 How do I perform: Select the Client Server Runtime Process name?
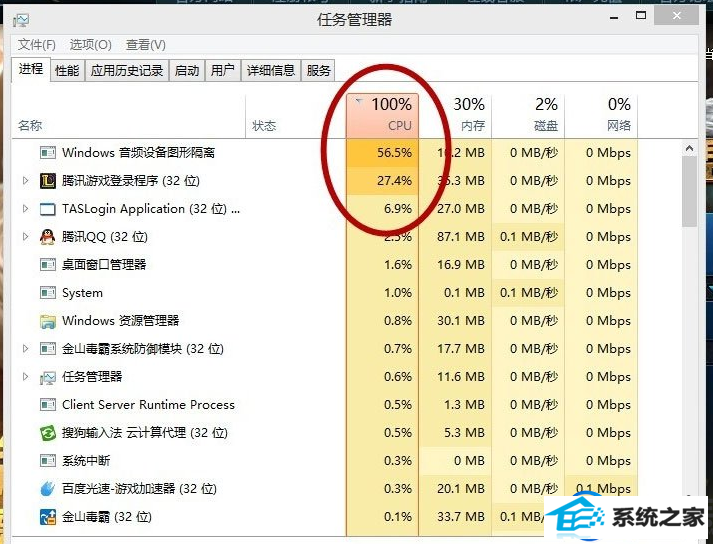tap(148, 405)
